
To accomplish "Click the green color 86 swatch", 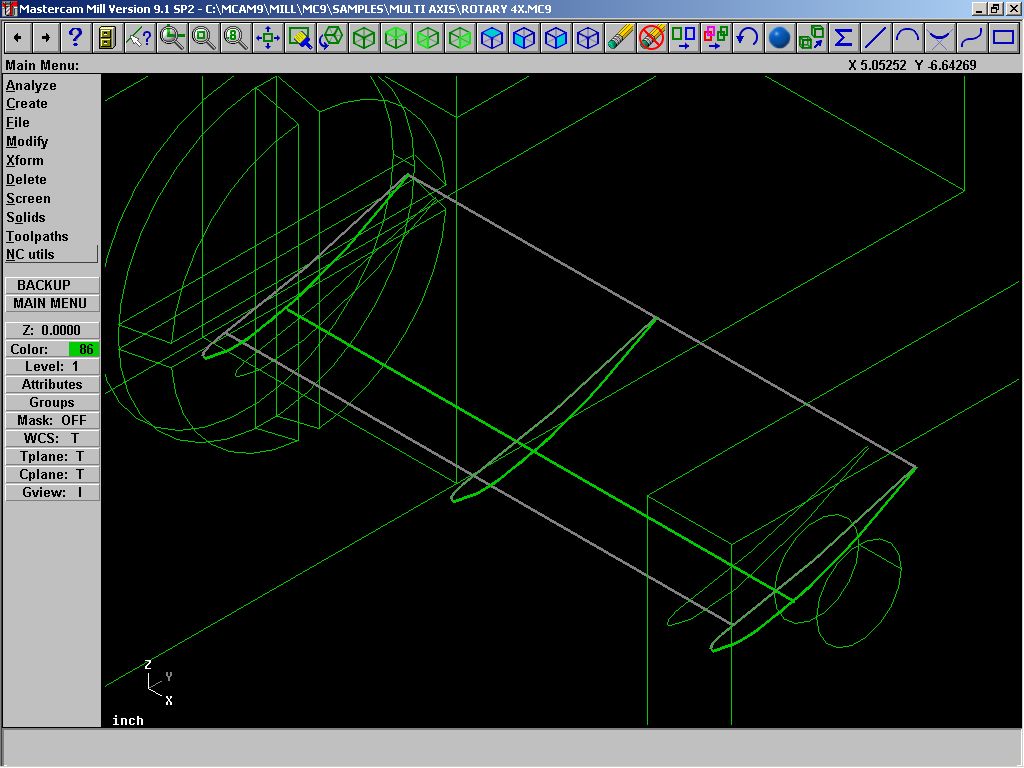I will pyautogui.click(x=84, y=349).
